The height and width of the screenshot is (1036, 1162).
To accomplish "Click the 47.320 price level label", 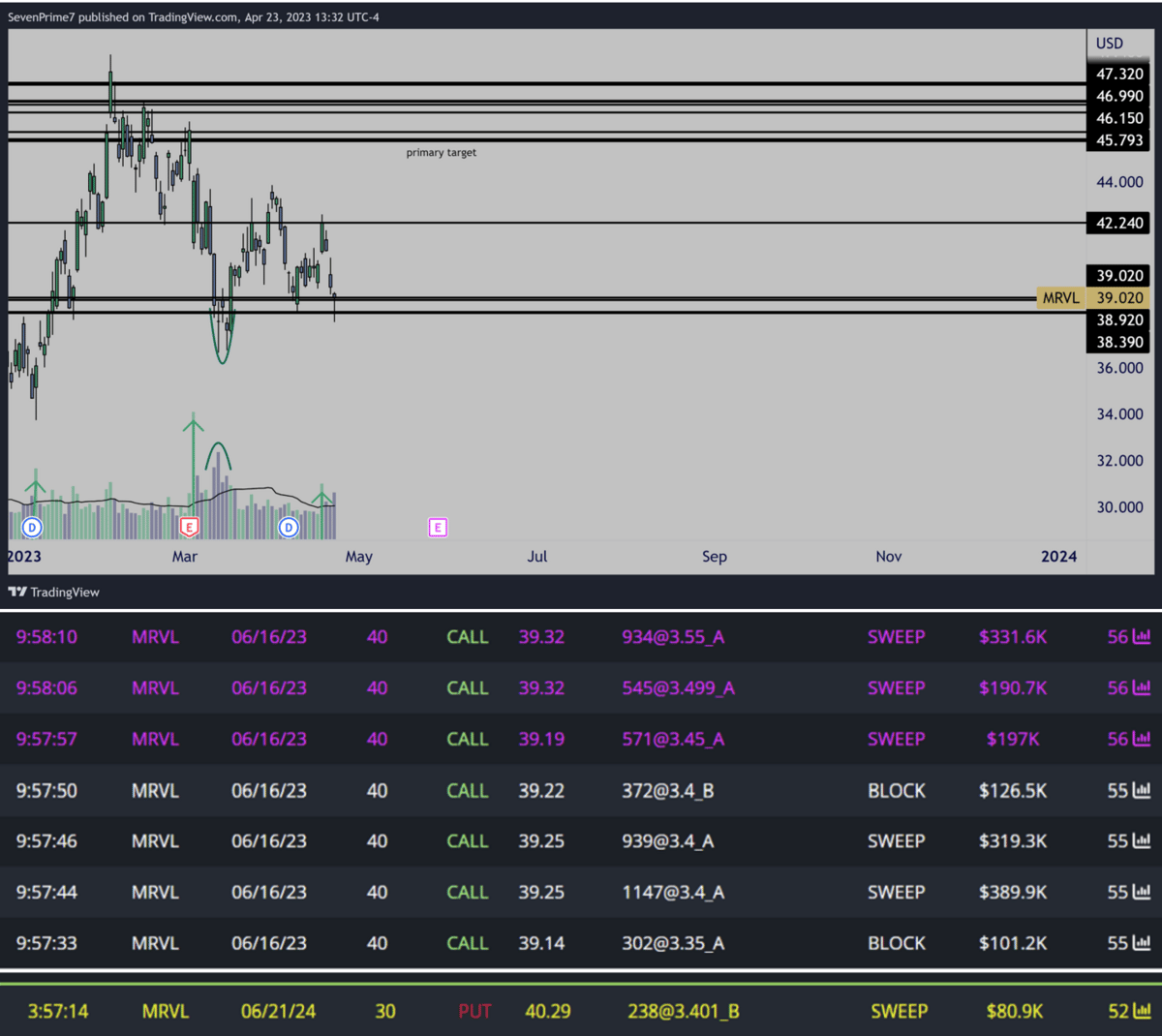I will (x=1119, y=74).
